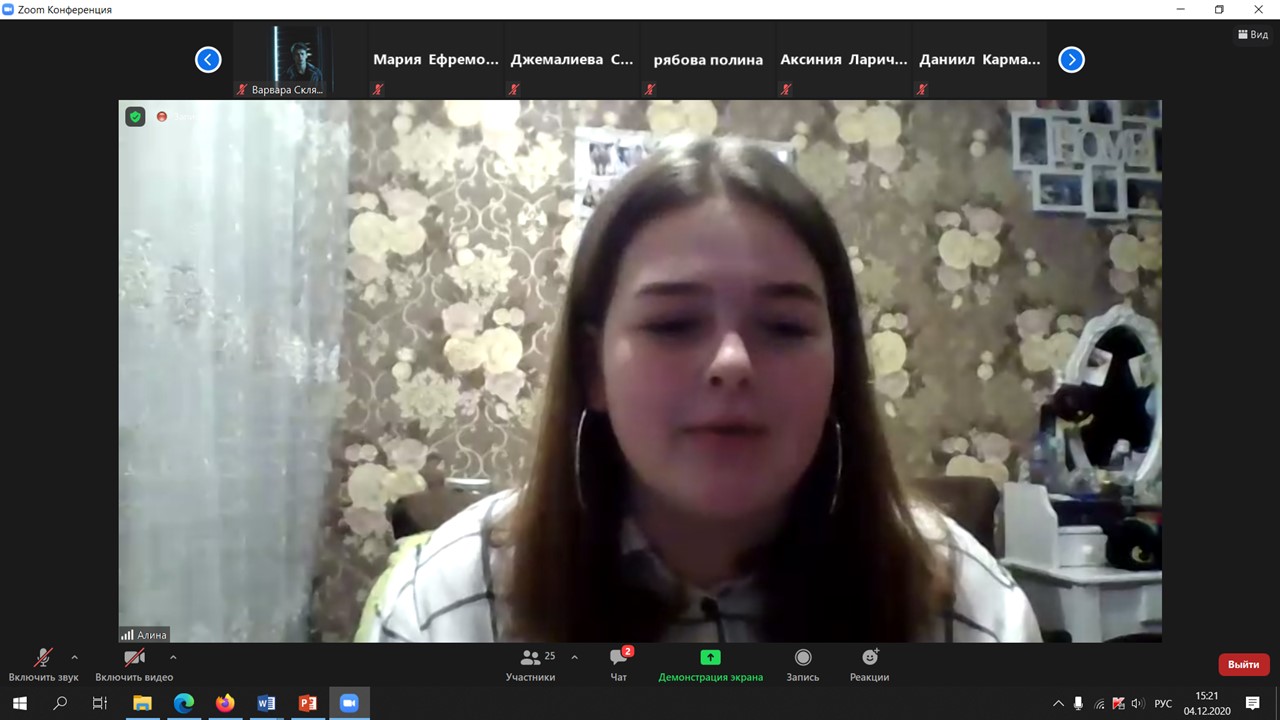
Task: Click the green encryption shield icon
Action: [x=135, y=117]
